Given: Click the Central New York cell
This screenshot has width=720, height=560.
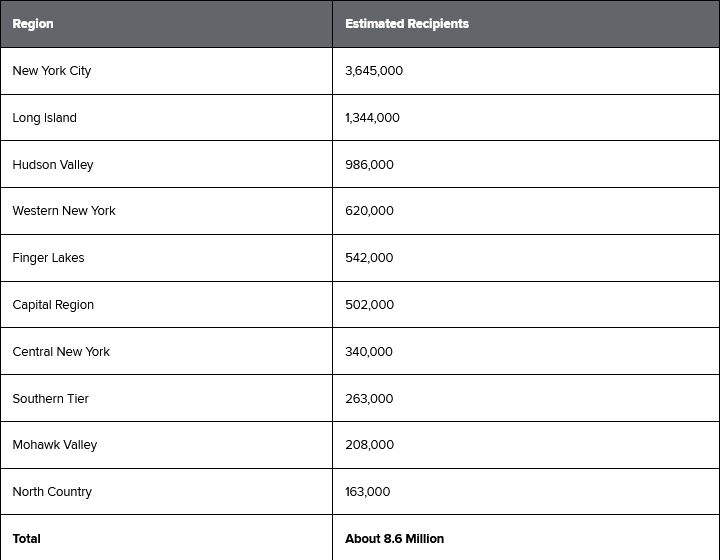Looking at the screenshot, I should pyautogui.click(x=61, y=352).
